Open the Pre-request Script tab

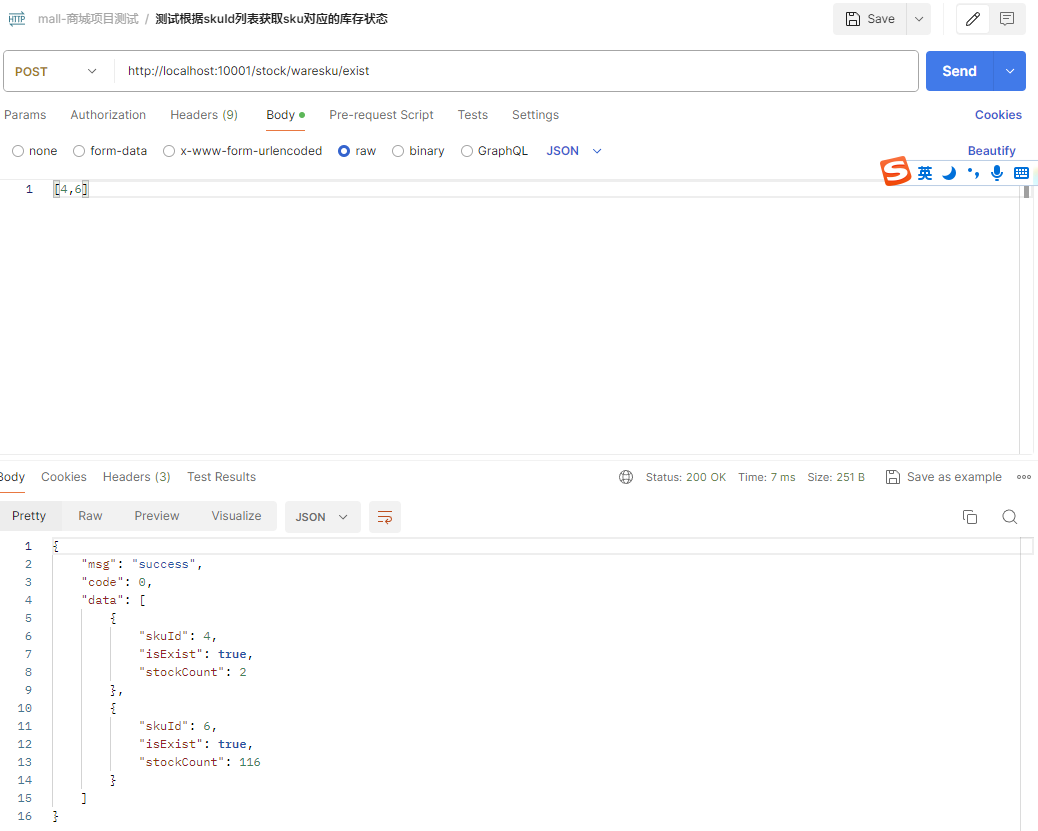[381, 115]
